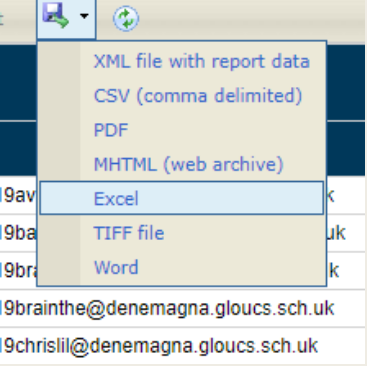Click the export menu's blank left gutter
The height and width of the screenshot is (366, 367).
[x=60, y=163]
